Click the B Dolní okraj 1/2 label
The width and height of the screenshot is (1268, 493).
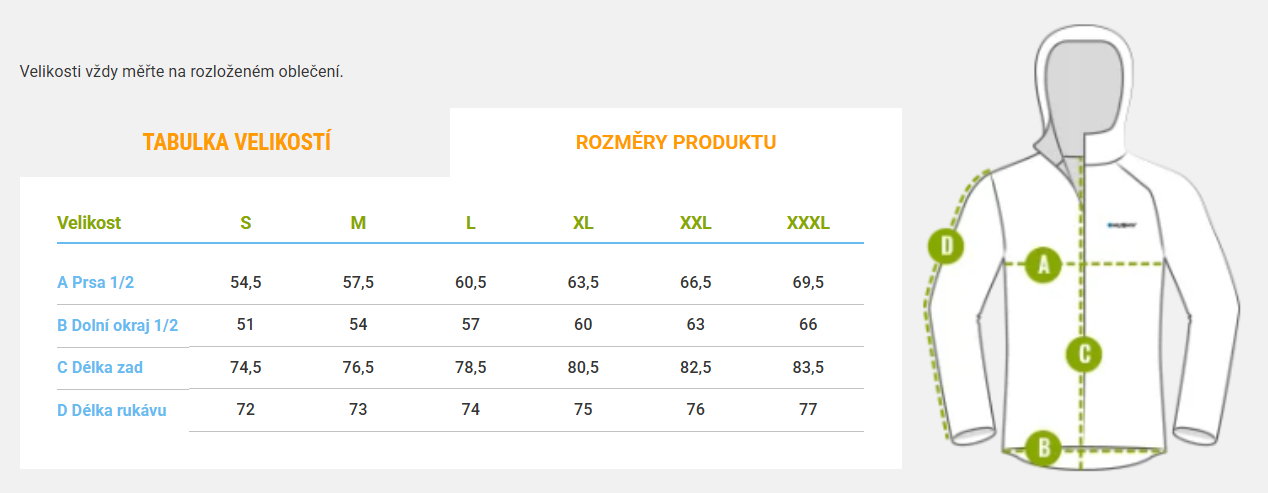tap(118, 325)
